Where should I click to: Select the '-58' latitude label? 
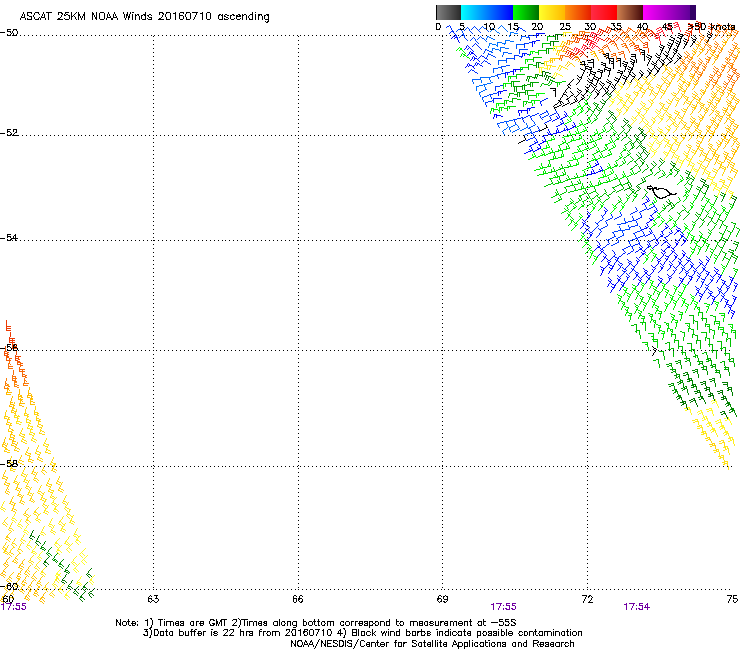(9, 464)
